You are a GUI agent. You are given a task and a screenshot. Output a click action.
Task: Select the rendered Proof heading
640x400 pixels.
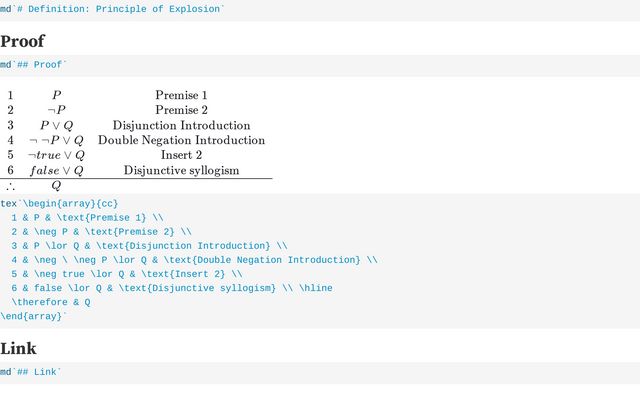22,41
